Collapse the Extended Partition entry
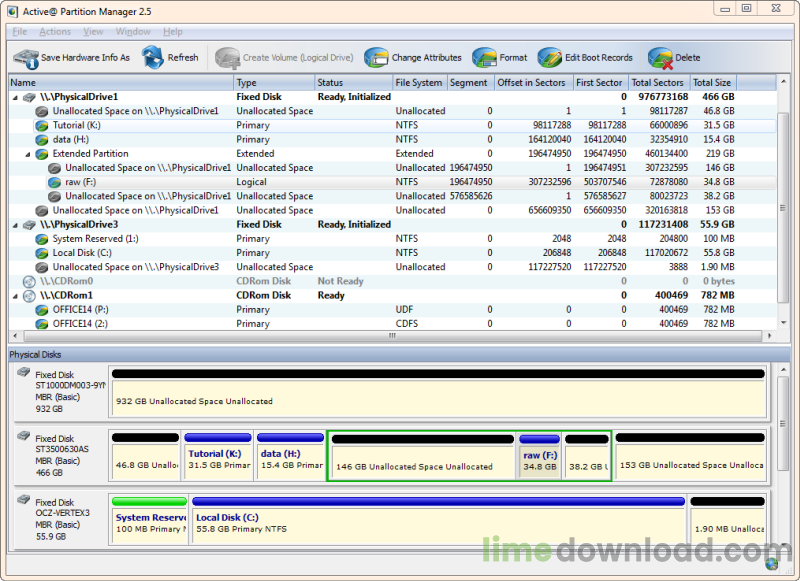800x581 pixels. point(26,153)
